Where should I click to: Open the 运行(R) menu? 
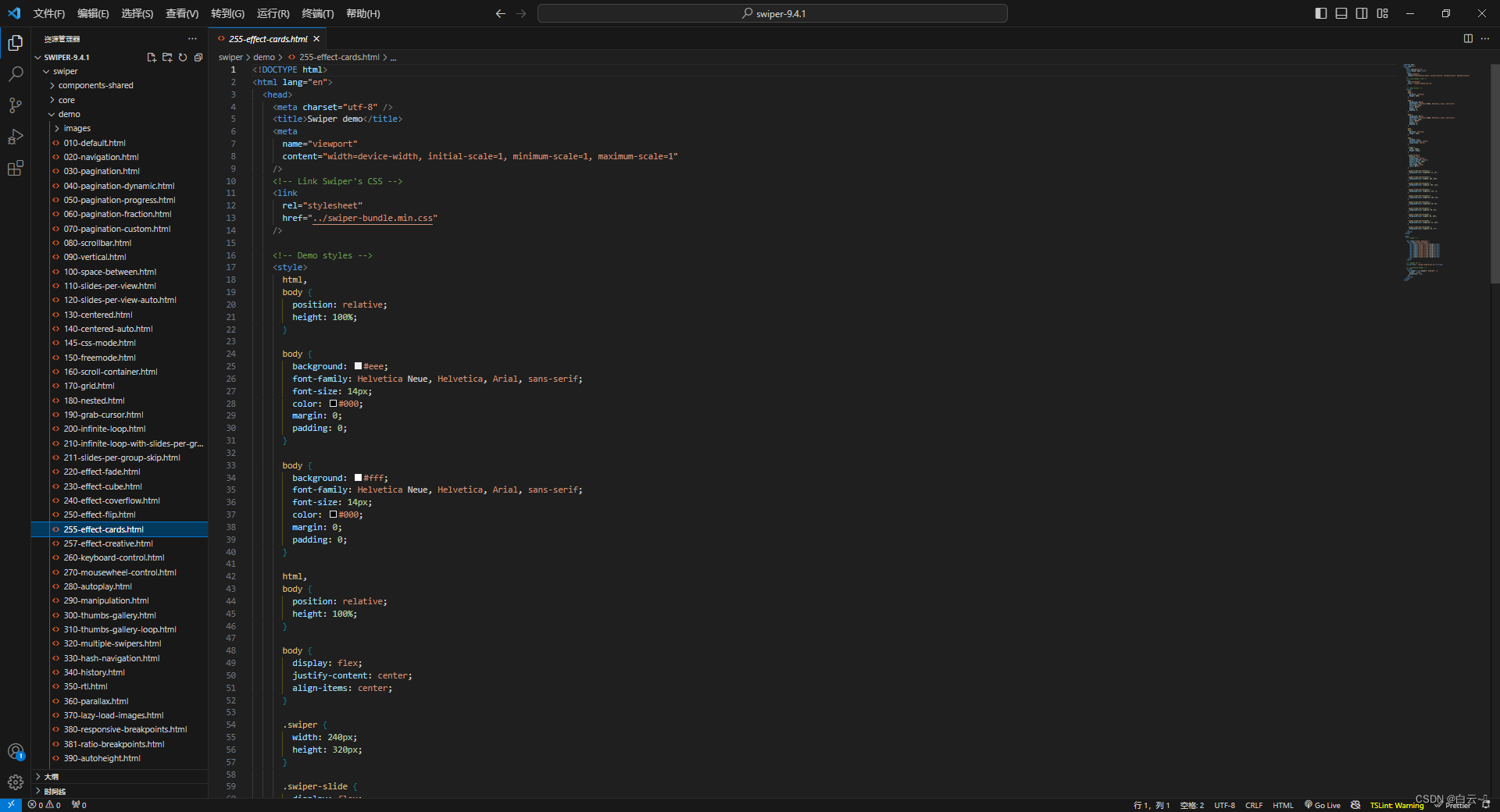point(273,13)
